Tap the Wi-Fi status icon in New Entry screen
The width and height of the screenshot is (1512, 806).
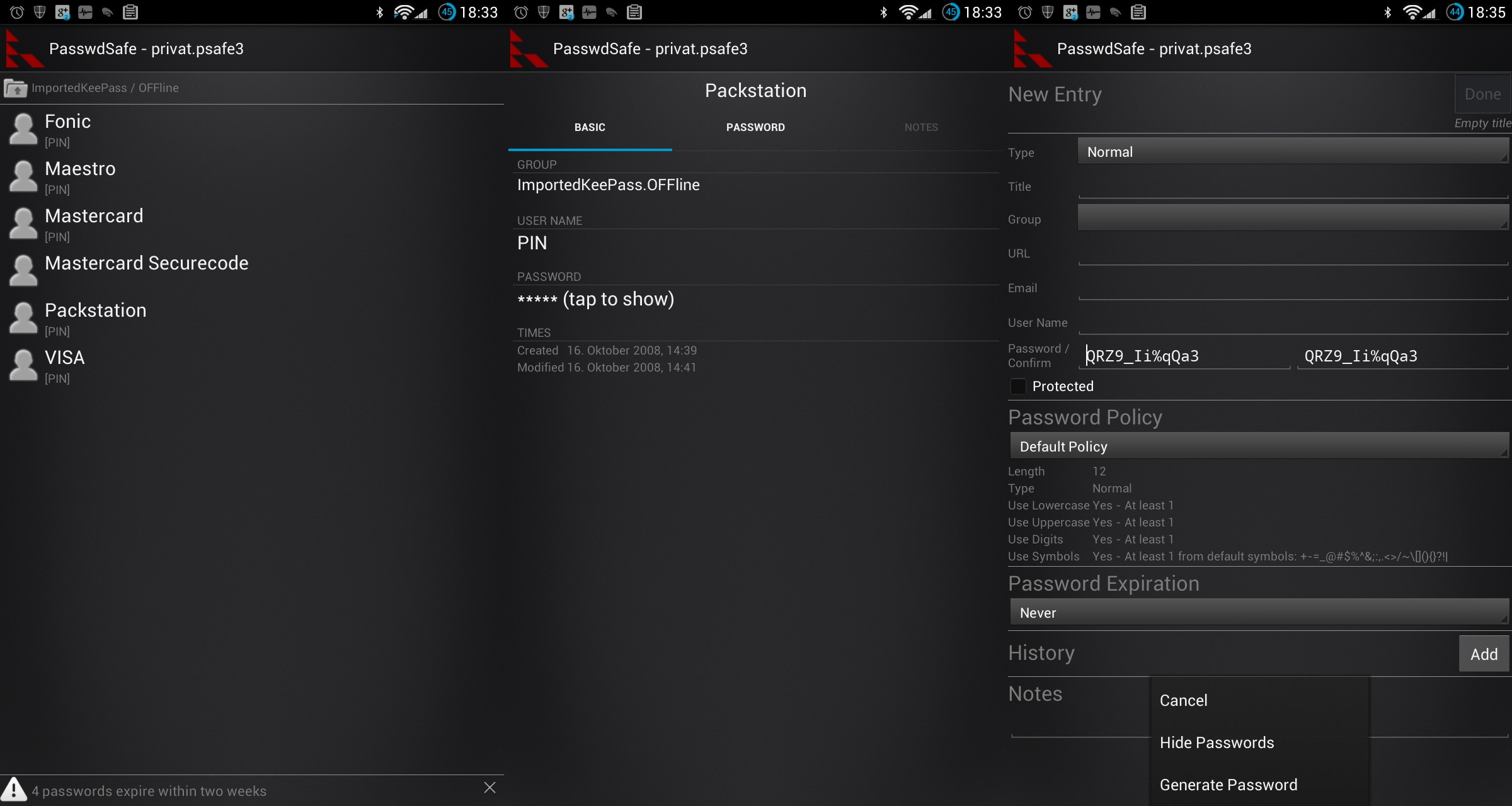coord(1412,12)
